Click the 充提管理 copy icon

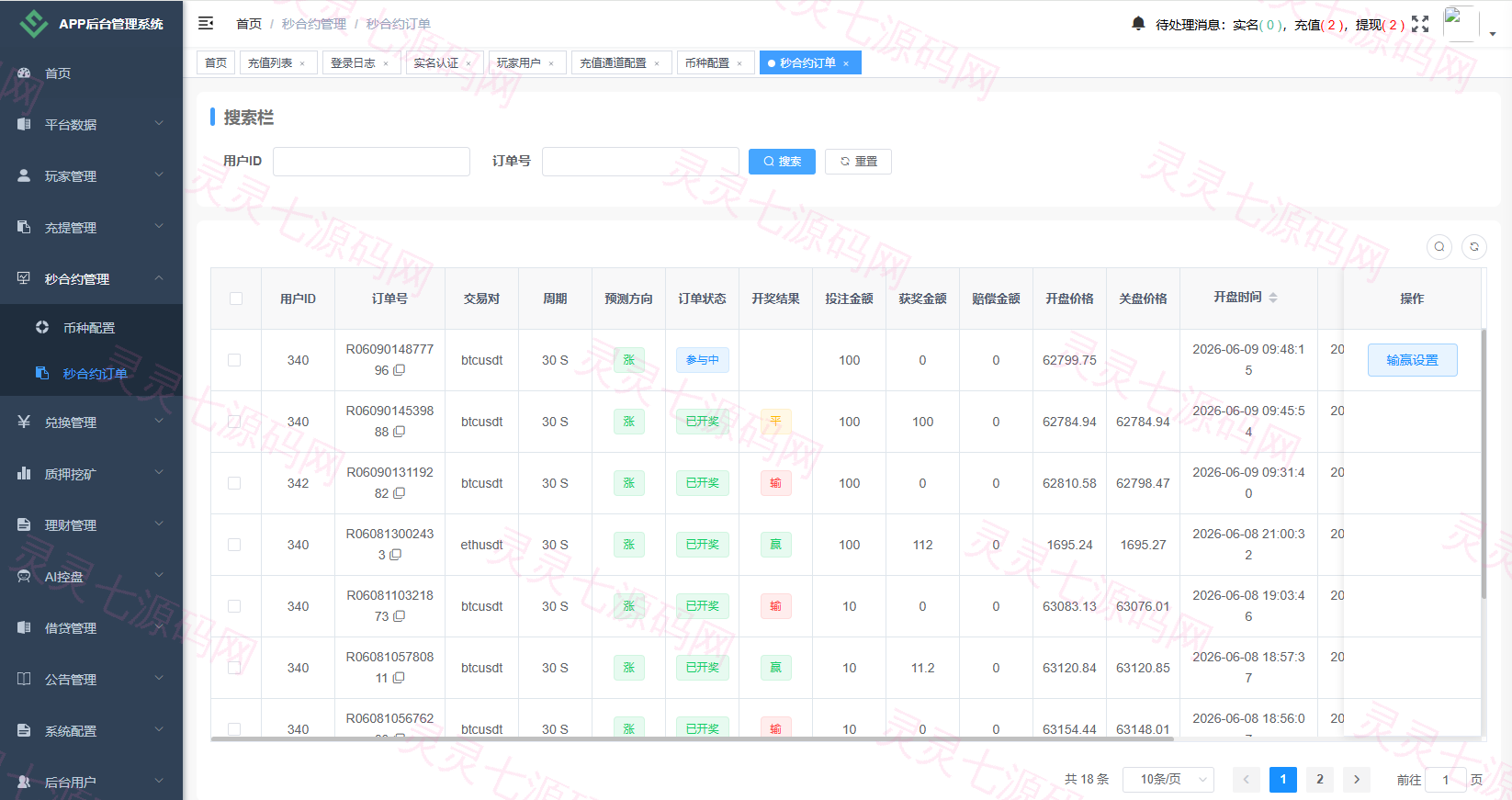click(24, 227)
